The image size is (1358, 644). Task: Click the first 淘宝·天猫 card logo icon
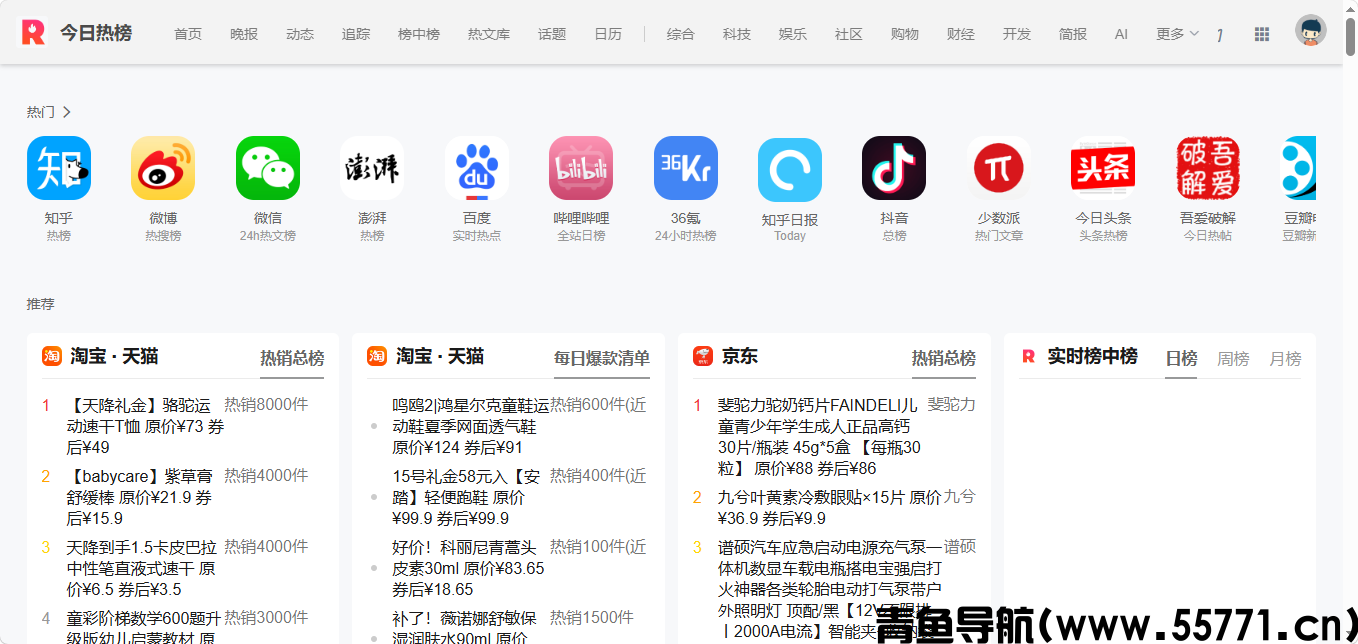tap(52, 356)
